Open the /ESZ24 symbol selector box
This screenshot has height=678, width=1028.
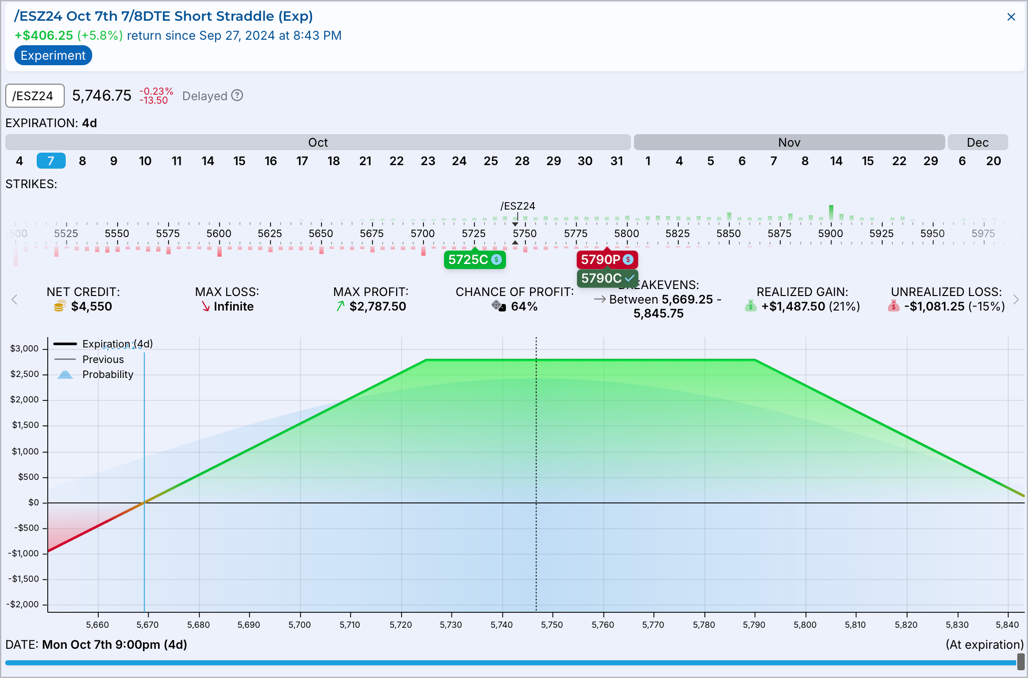point(35,96)
